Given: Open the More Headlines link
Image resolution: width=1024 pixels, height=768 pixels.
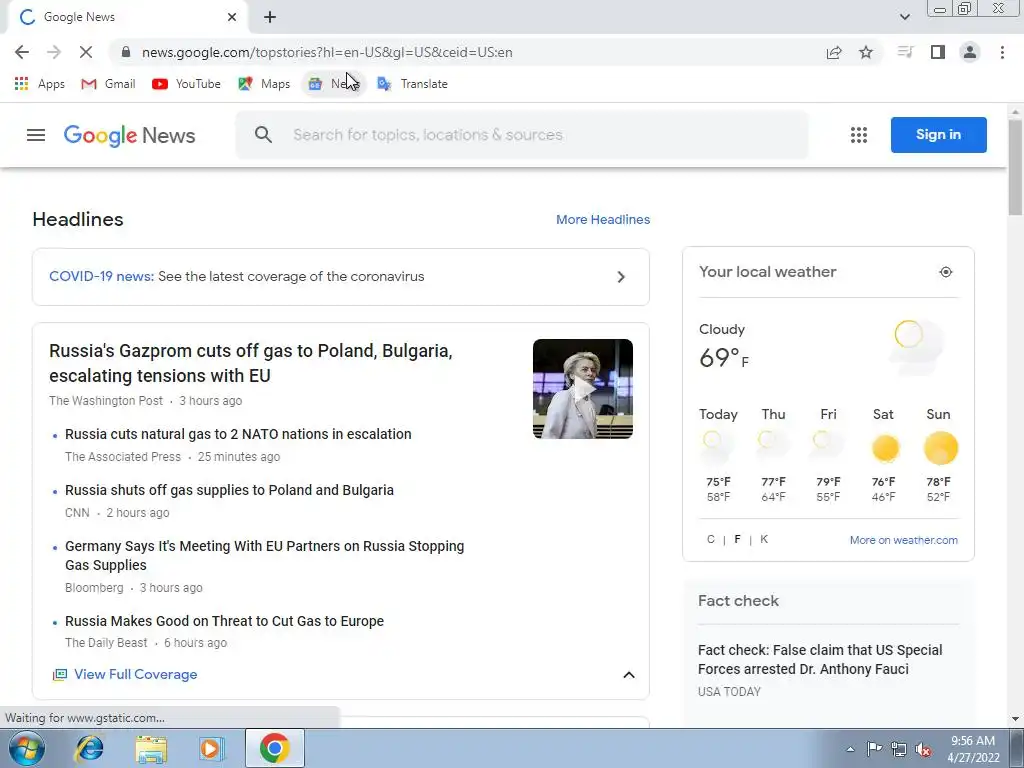Looking at the screenshot, I should pyautogui.click(x=603, y=219).
